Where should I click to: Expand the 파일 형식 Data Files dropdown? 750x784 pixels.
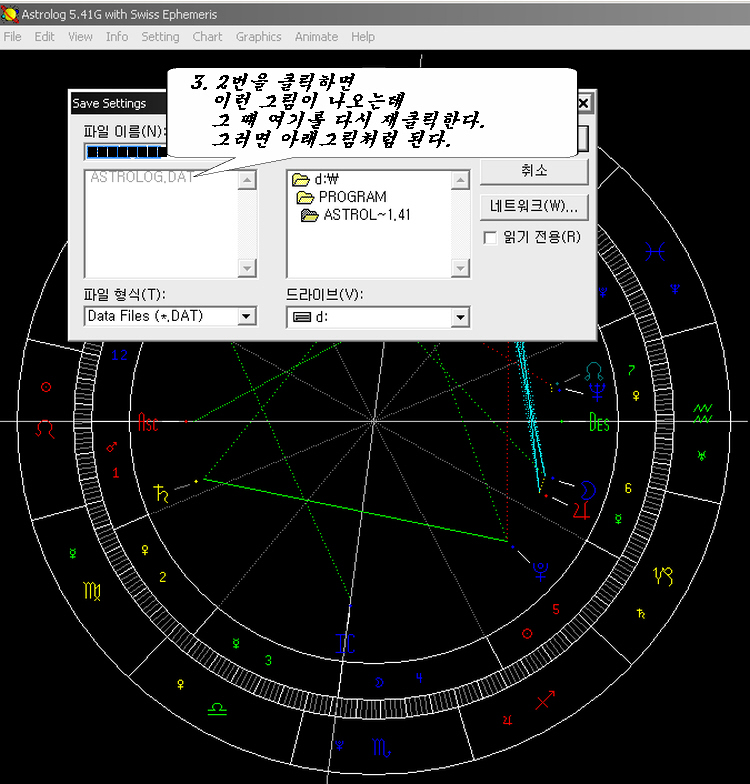(246, 316)
